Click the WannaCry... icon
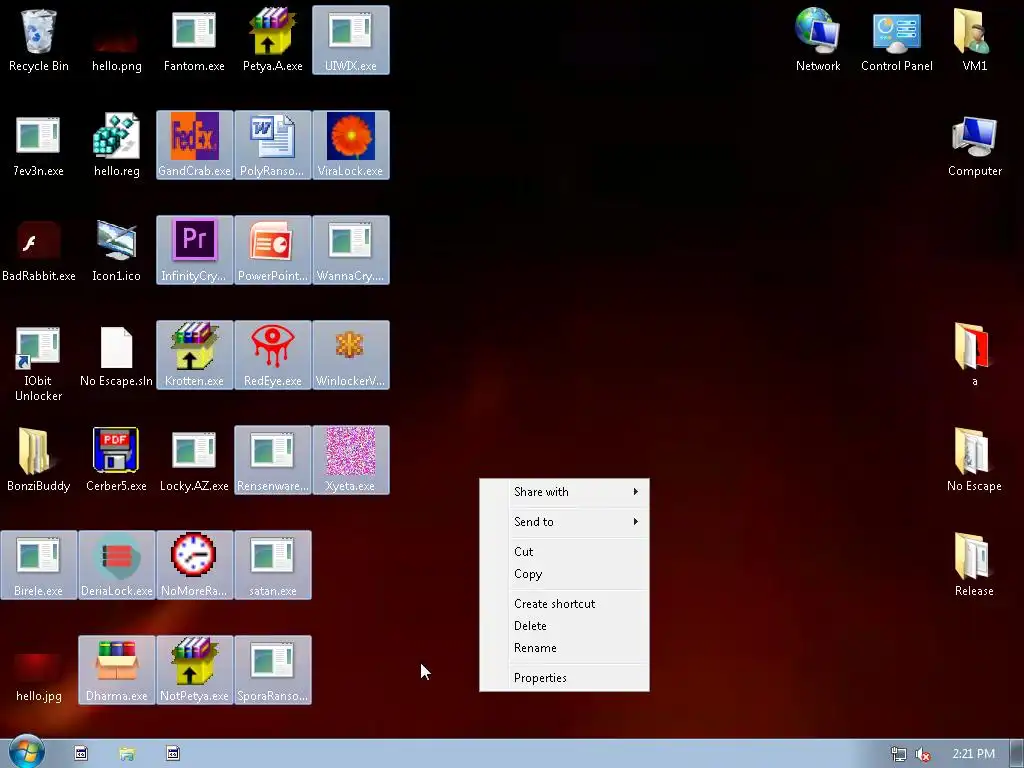 pos(351,250)
